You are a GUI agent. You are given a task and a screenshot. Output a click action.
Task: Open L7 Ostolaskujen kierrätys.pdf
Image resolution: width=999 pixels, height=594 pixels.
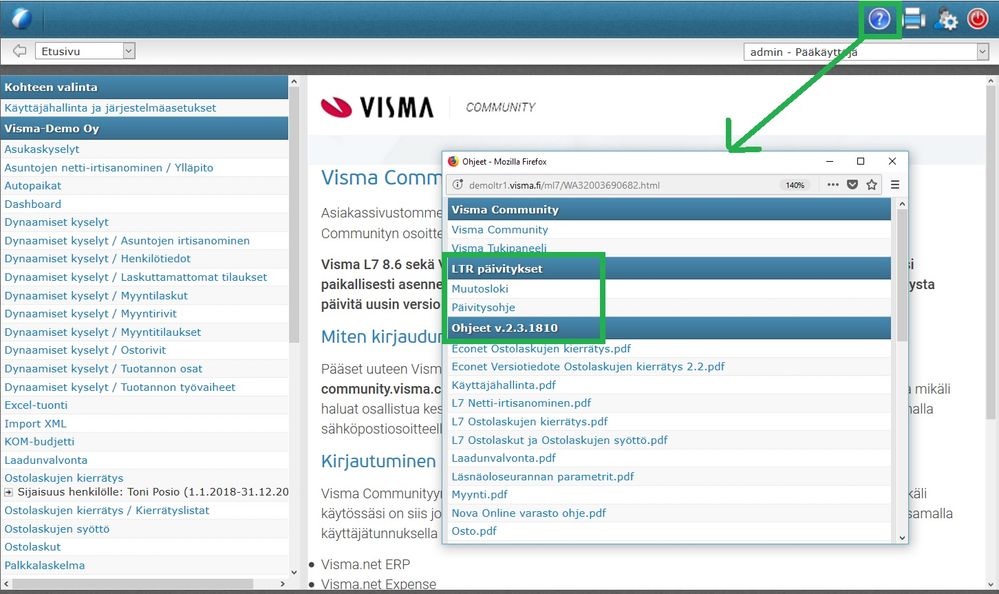[x=529, y=421]
